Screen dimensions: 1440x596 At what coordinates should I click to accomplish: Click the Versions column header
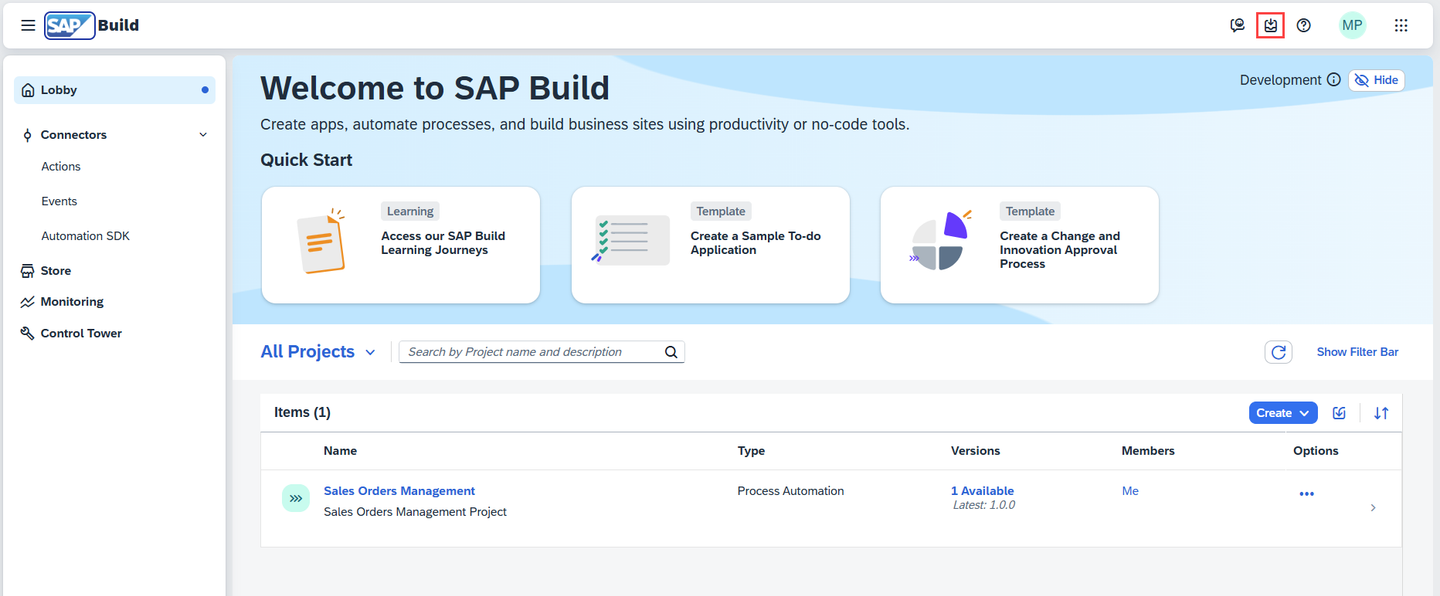point(975,451)
